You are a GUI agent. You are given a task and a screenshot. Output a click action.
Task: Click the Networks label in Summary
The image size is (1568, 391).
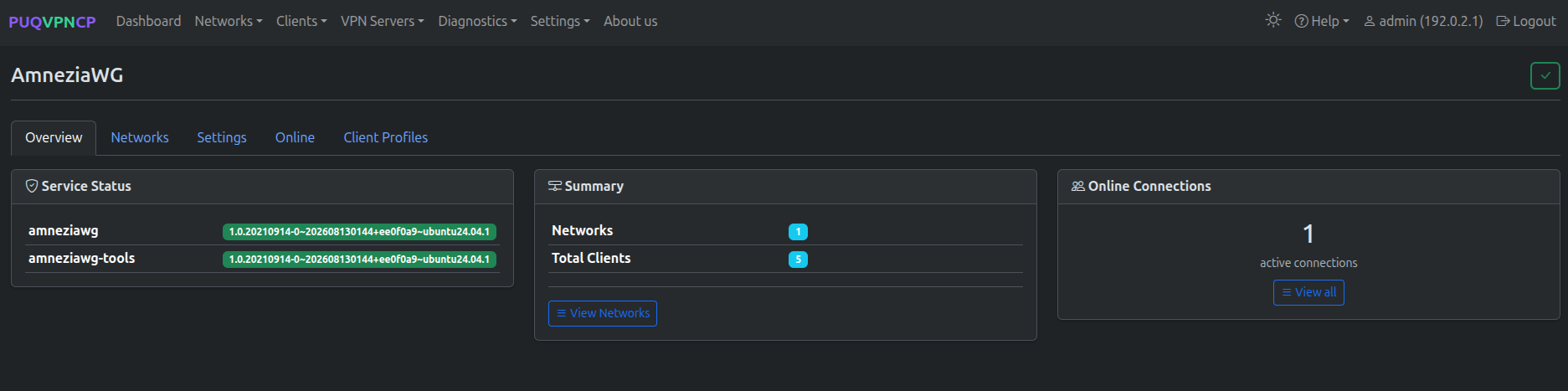click(582, 230)
